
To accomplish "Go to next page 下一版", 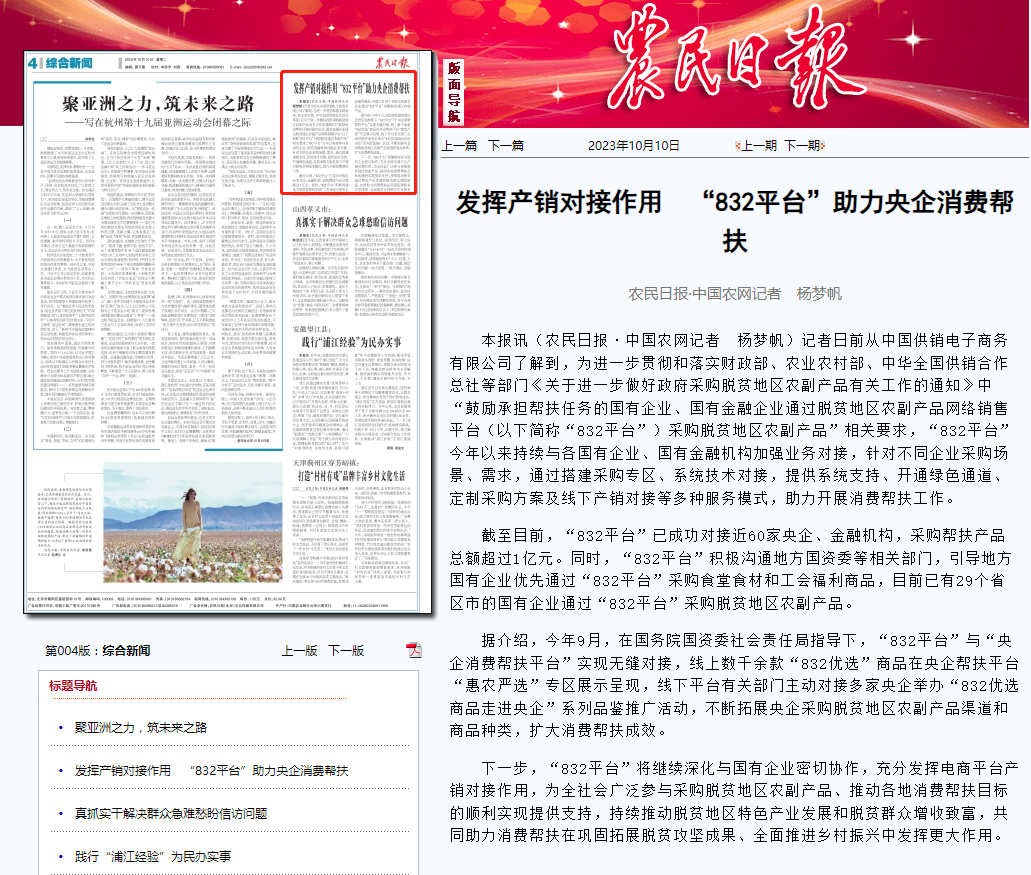I will (x=346, y=650).
